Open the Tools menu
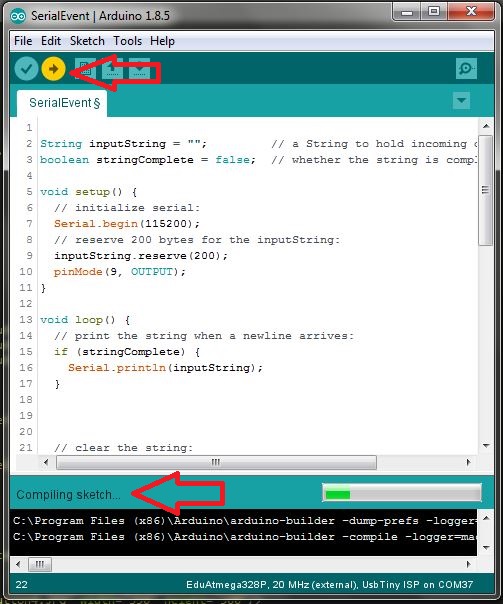503x604 pixels. (x=127, y=41)
